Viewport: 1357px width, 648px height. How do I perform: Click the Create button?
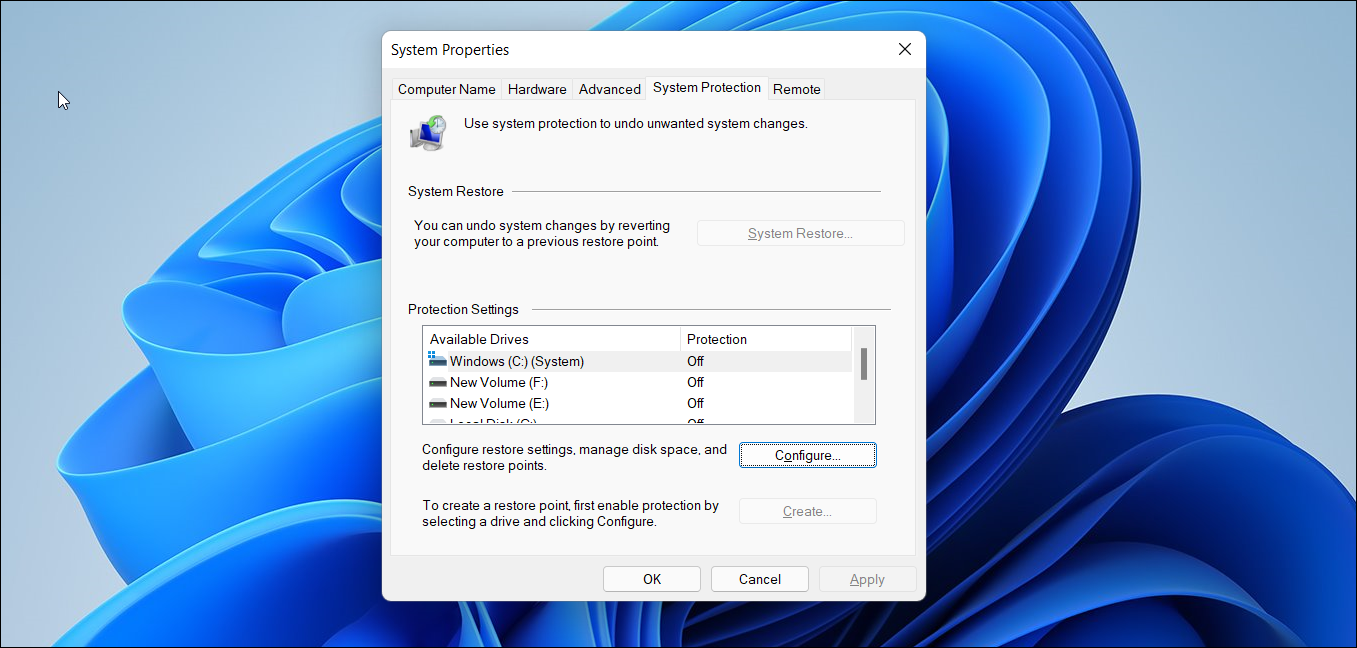click(x=807, y=511)
